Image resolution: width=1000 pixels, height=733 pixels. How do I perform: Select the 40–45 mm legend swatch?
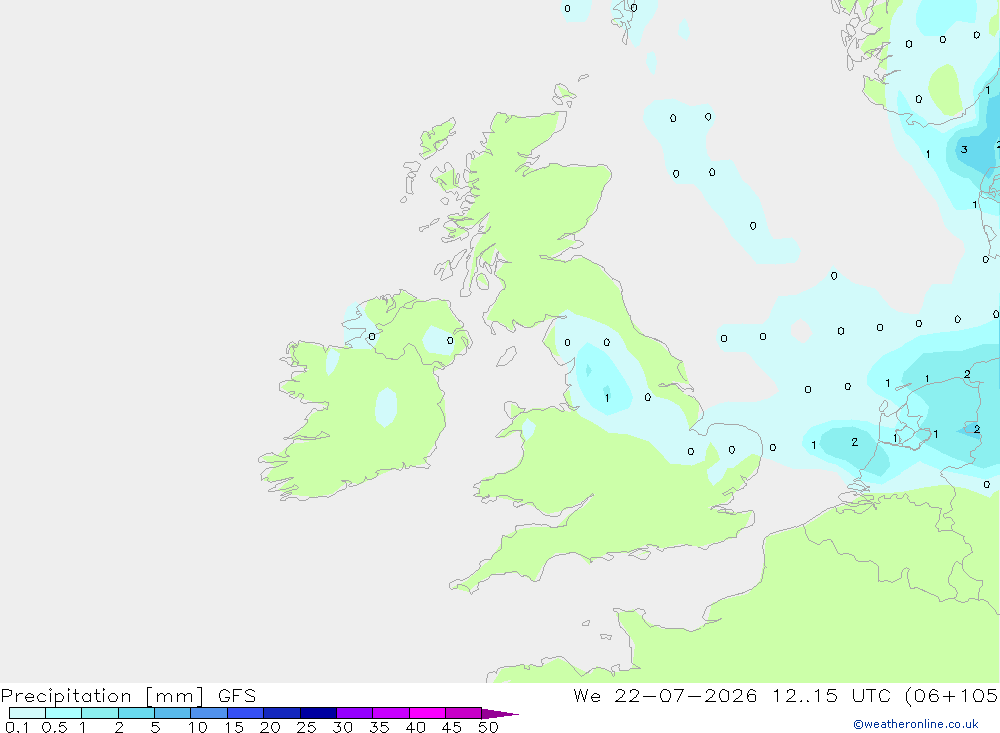point(427,713)
